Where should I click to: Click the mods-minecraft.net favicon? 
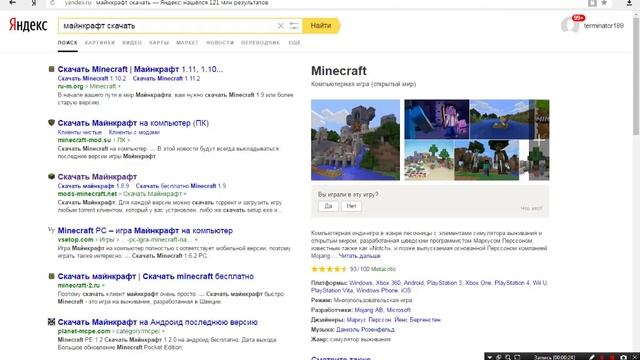tap(51, 176)
